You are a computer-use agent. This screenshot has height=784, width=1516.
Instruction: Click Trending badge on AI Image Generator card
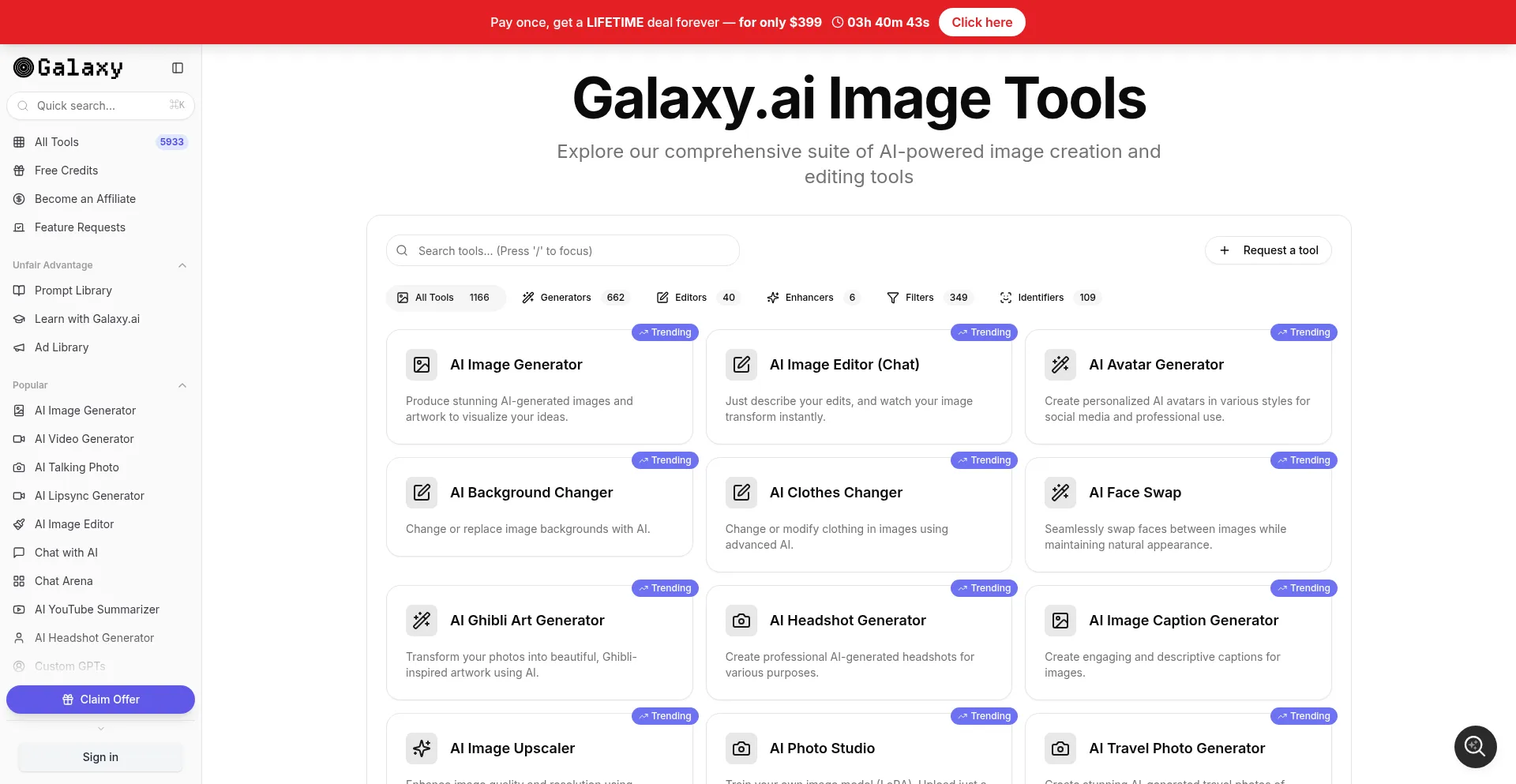point(665,332)
